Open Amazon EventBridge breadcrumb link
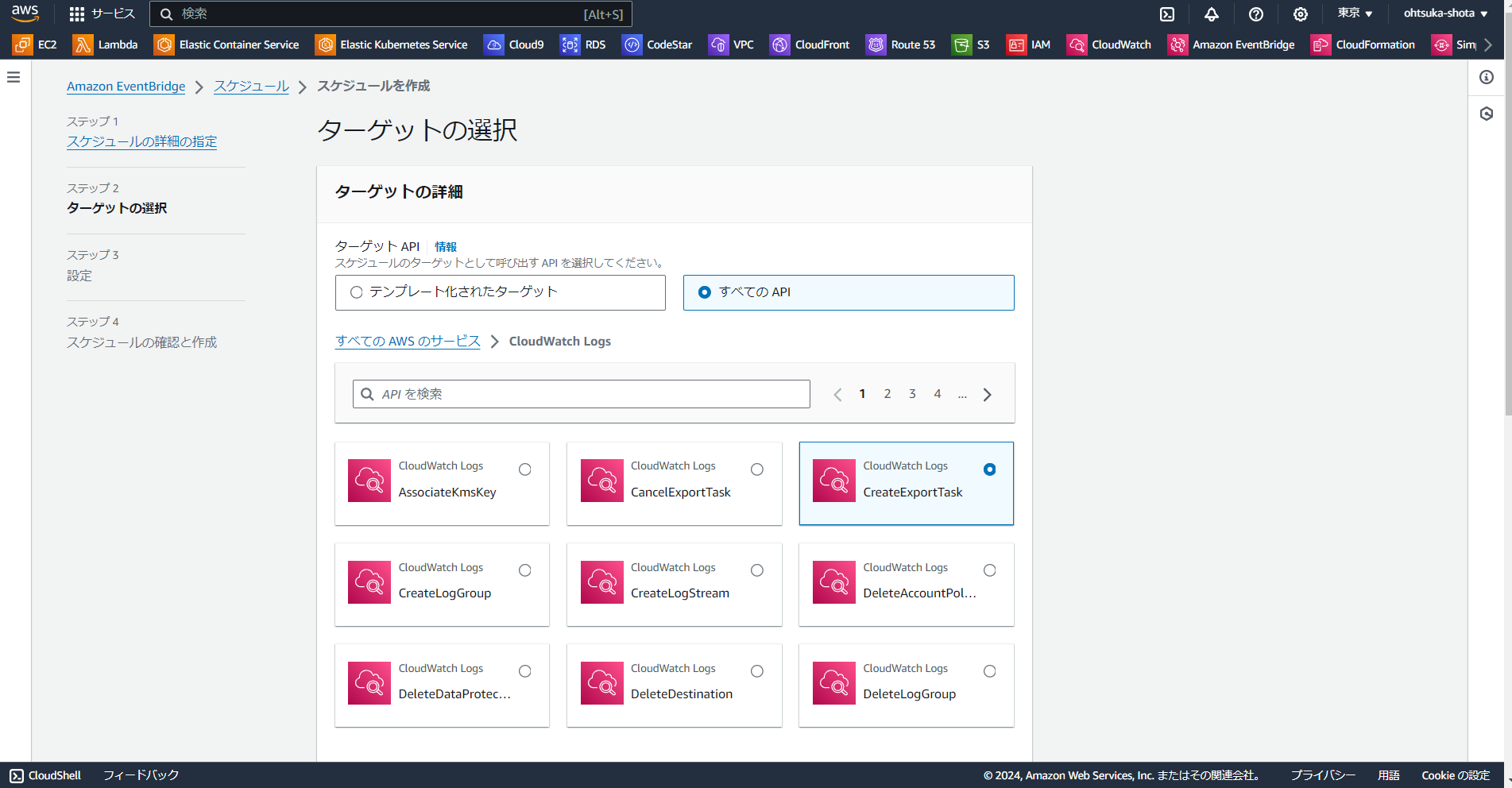Image resolution: width=1512 pixels, height=788 pixels. [x=126, y=87]
